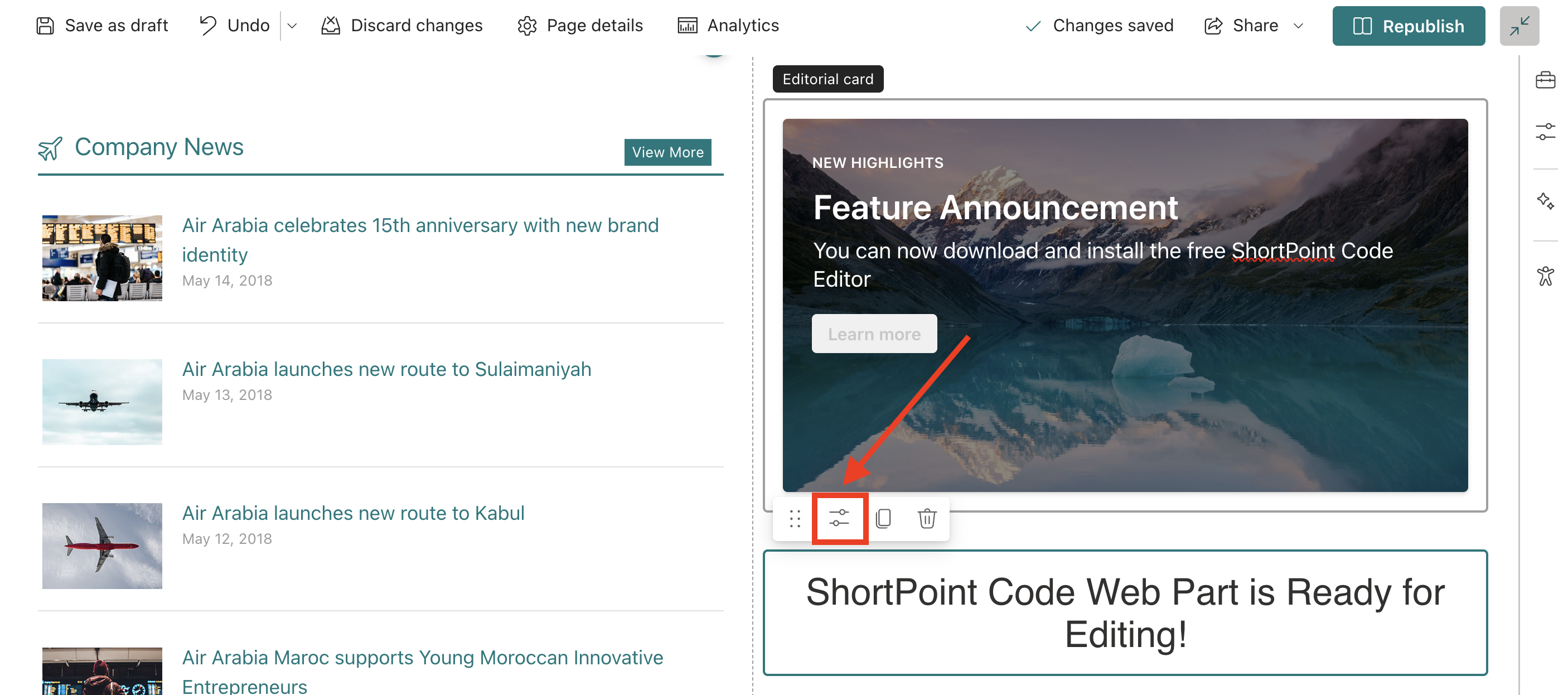Open the Analytics menu item
1568x695 pixels.
[x=728, y=26]
